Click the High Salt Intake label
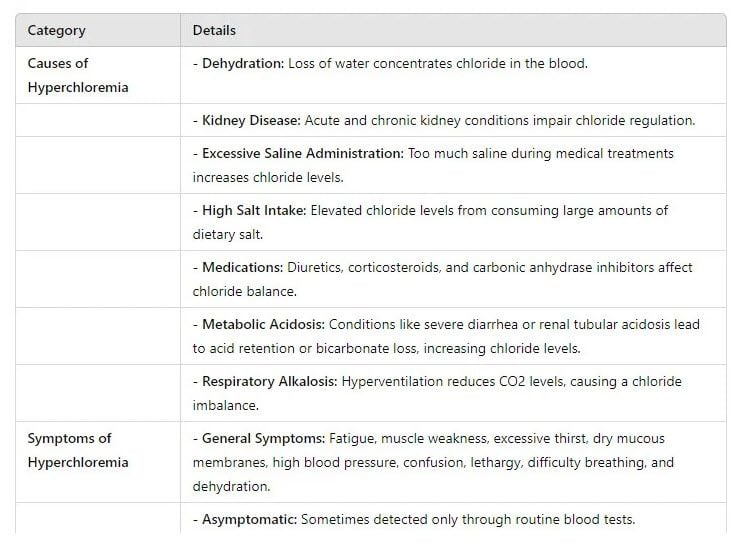 254,210
